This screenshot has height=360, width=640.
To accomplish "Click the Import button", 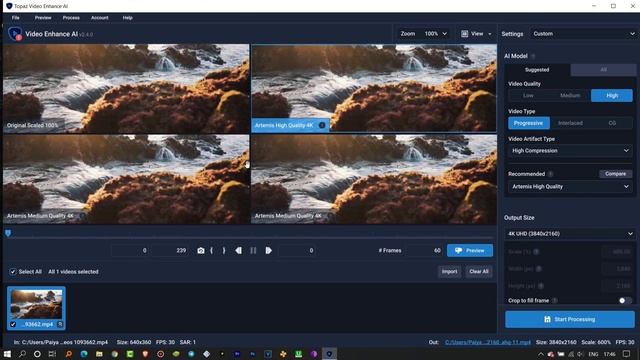I will coord(449,271).
